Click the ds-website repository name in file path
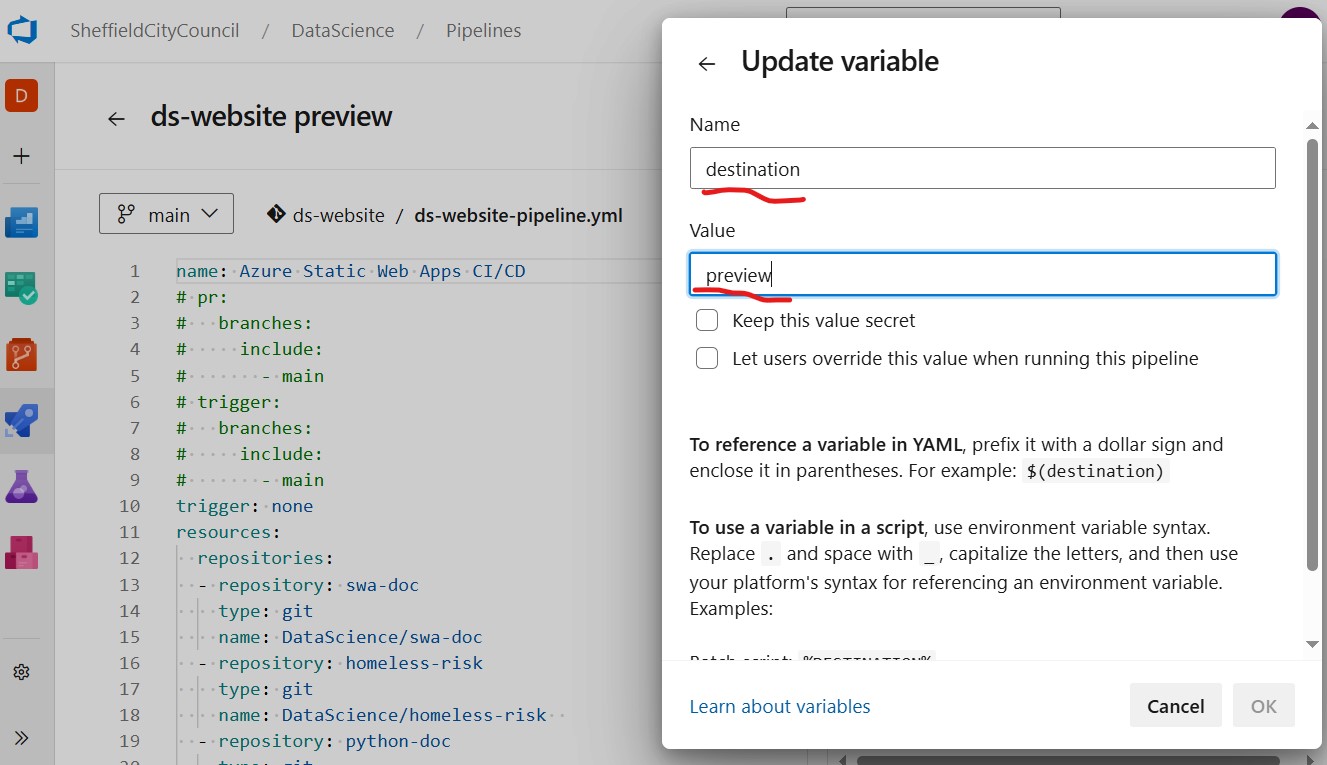The image size is (1327, 765). (x=339, y=215)
